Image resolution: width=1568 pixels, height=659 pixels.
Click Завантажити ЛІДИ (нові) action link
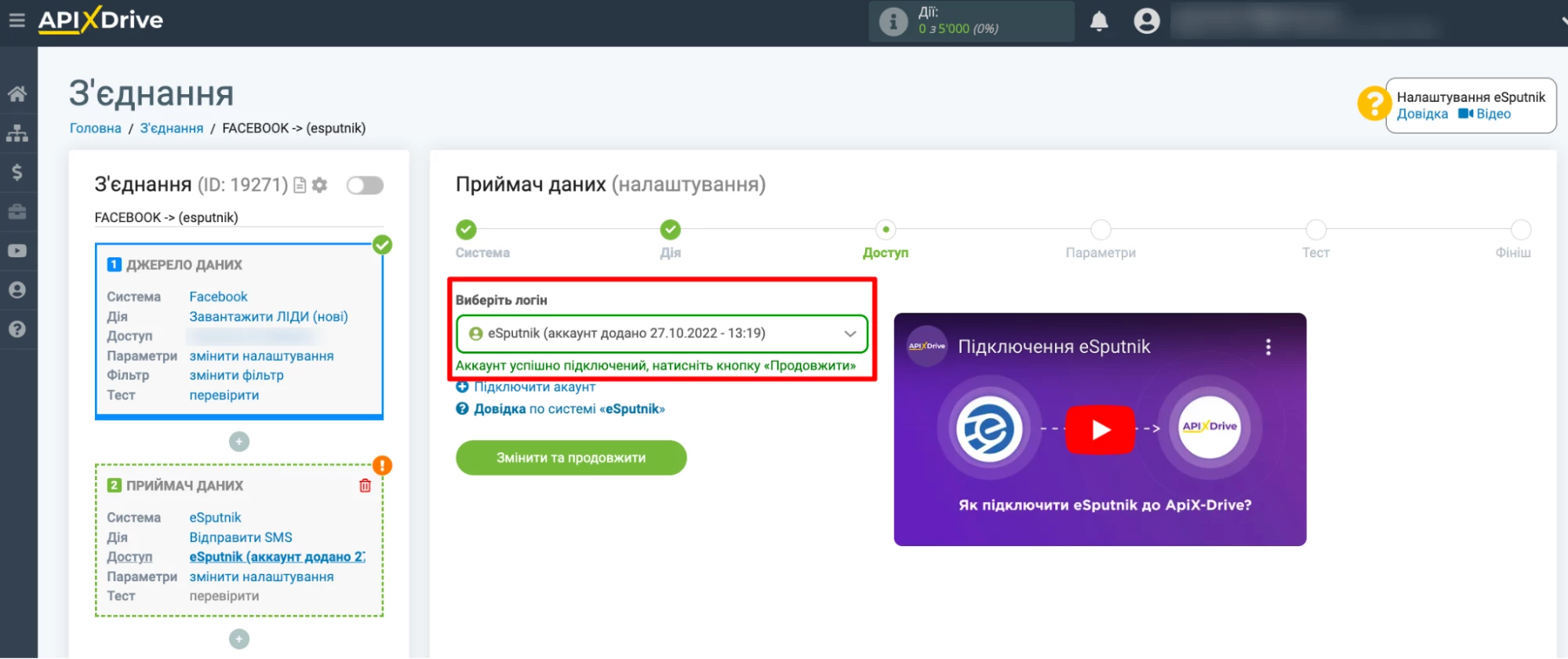(x=268, y=316)
